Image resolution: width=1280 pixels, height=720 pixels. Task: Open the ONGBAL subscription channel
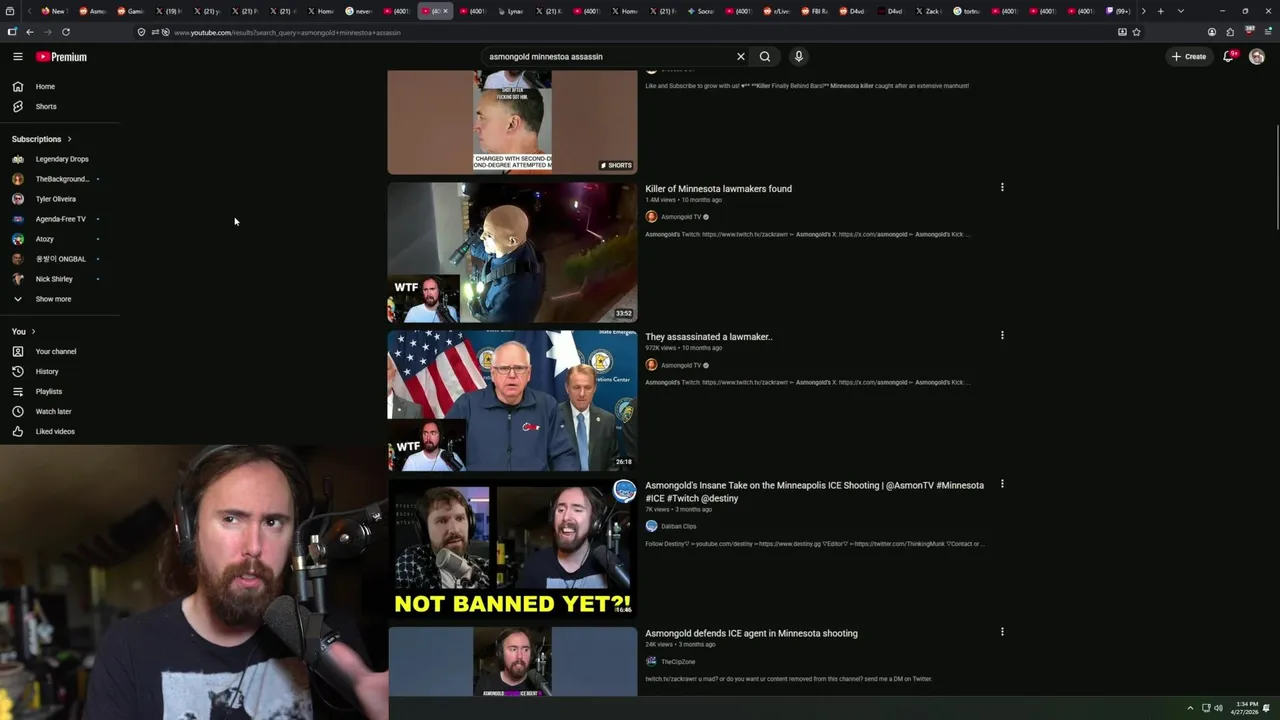(x=60, y=259)
